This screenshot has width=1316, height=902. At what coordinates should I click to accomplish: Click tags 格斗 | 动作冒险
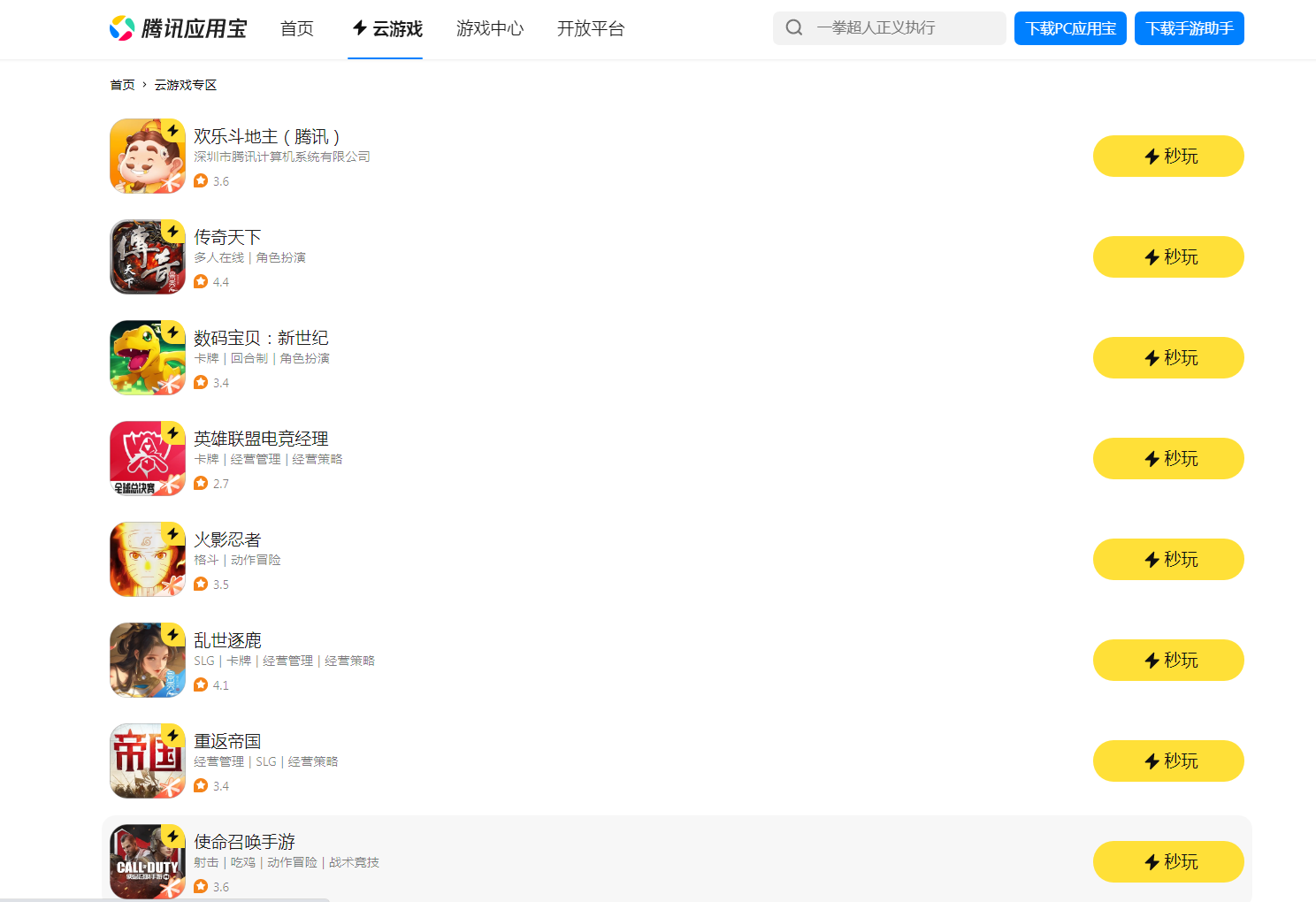(x=237, y=560)
